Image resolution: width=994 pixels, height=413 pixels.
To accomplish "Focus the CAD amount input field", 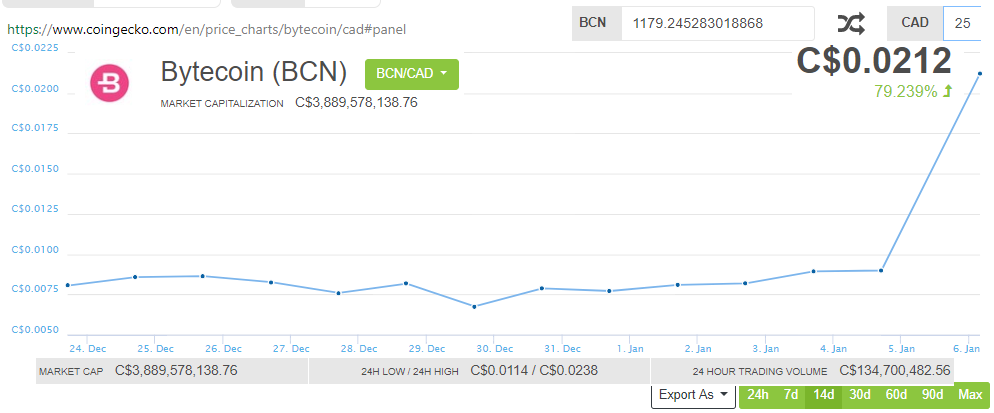I will click(x=962, y=23).
